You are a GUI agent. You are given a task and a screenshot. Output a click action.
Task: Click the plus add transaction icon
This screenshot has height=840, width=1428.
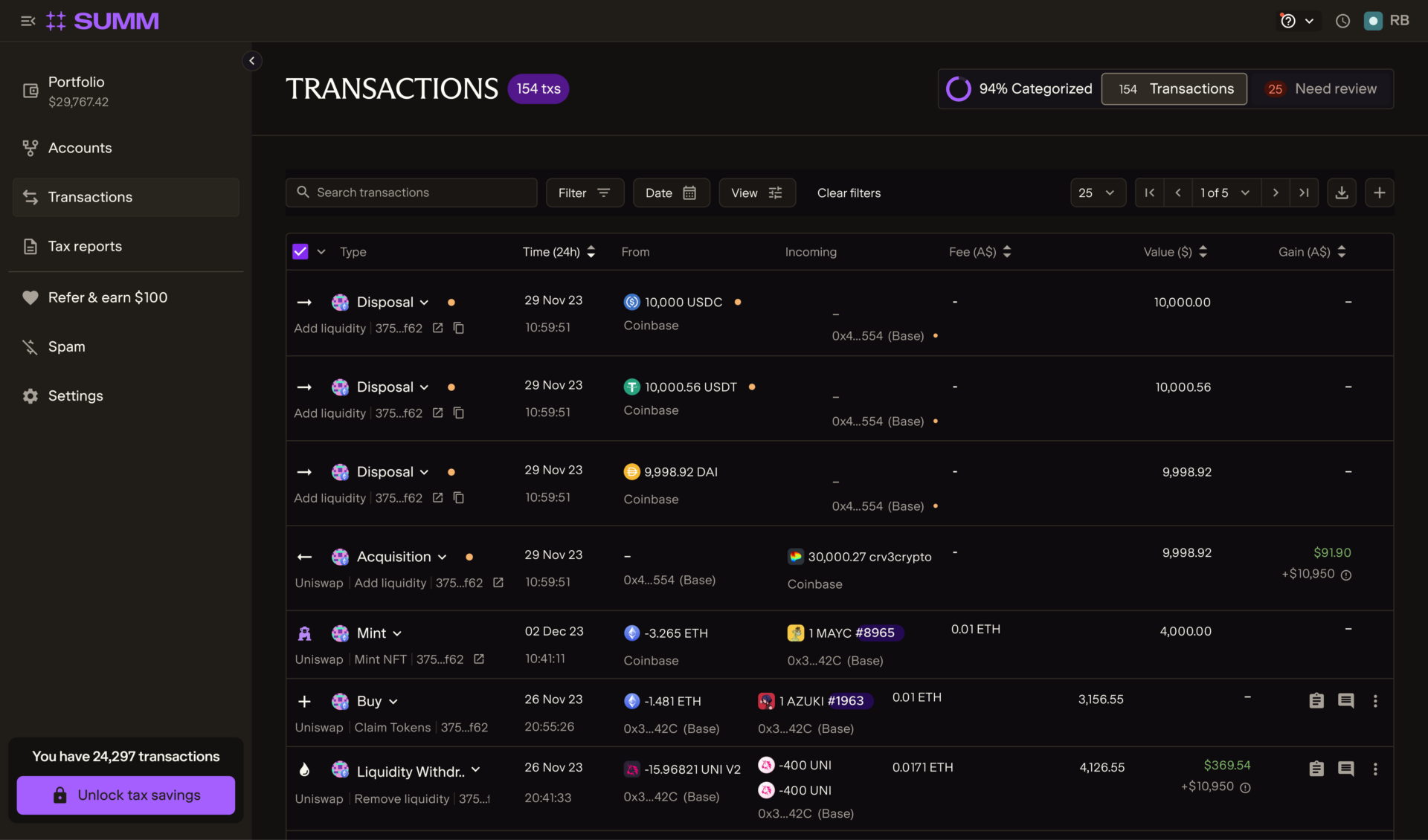[x=1379, y=193]
